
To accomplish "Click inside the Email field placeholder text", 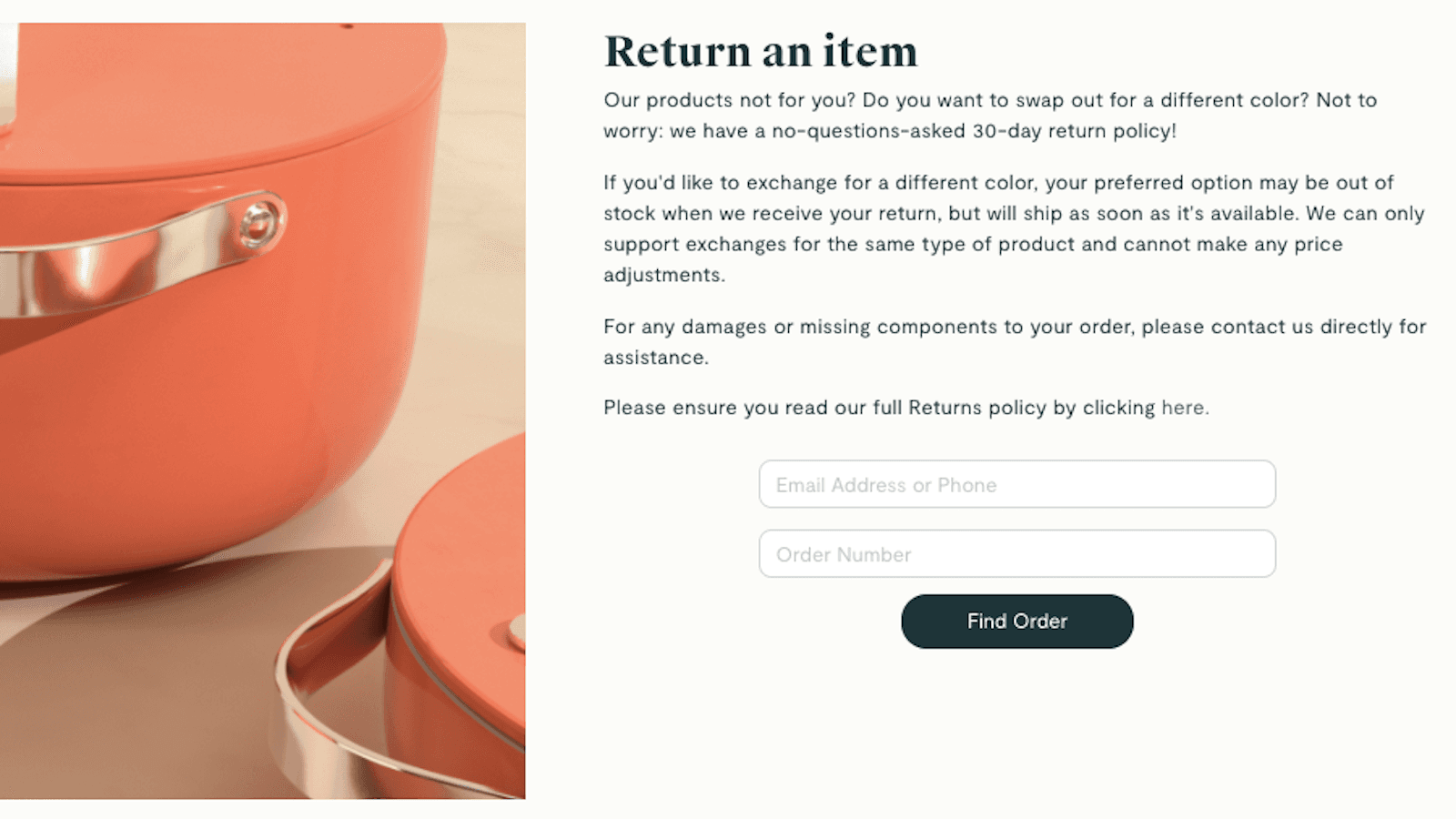I will (x=885, y=485).
